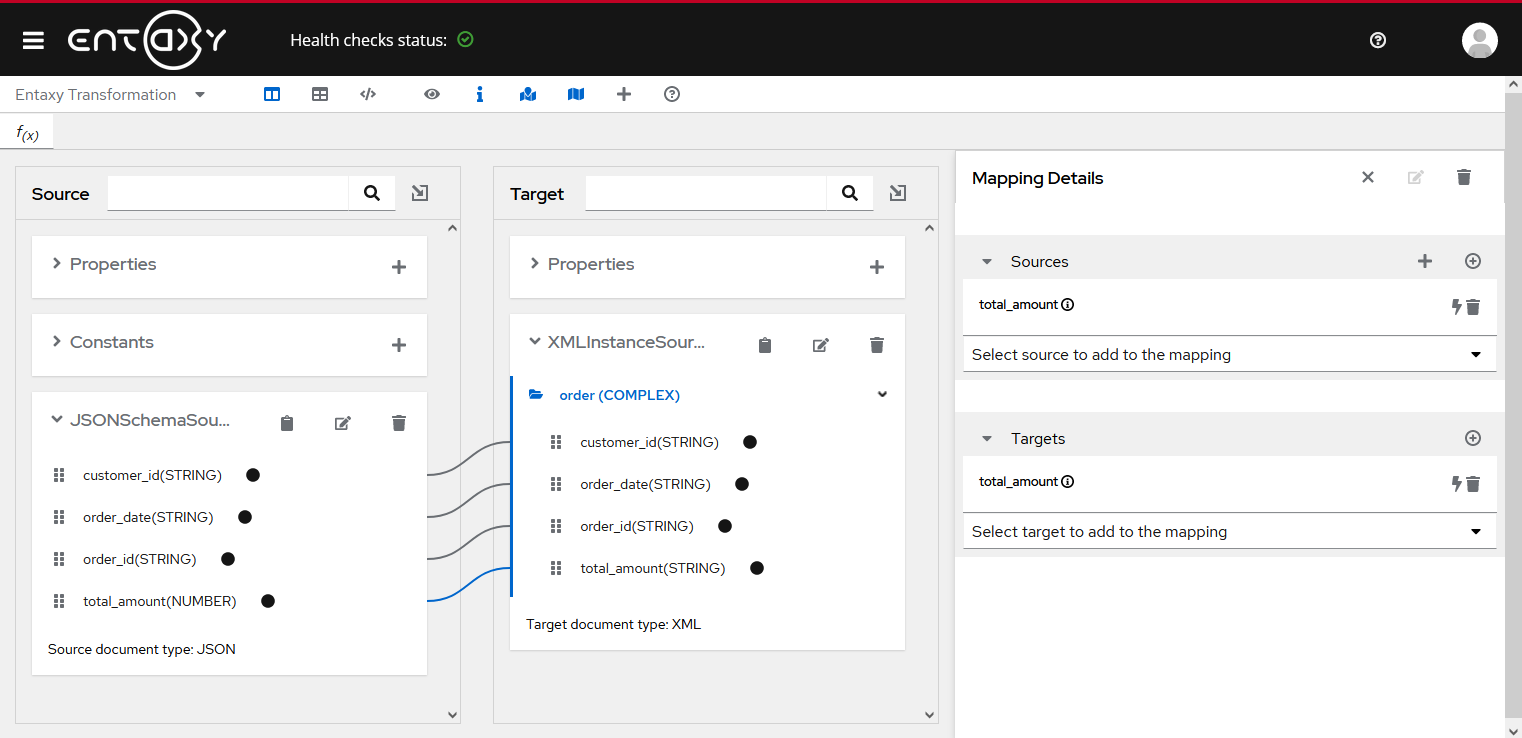Switch to the mapping table view icon

click(320, 94)
